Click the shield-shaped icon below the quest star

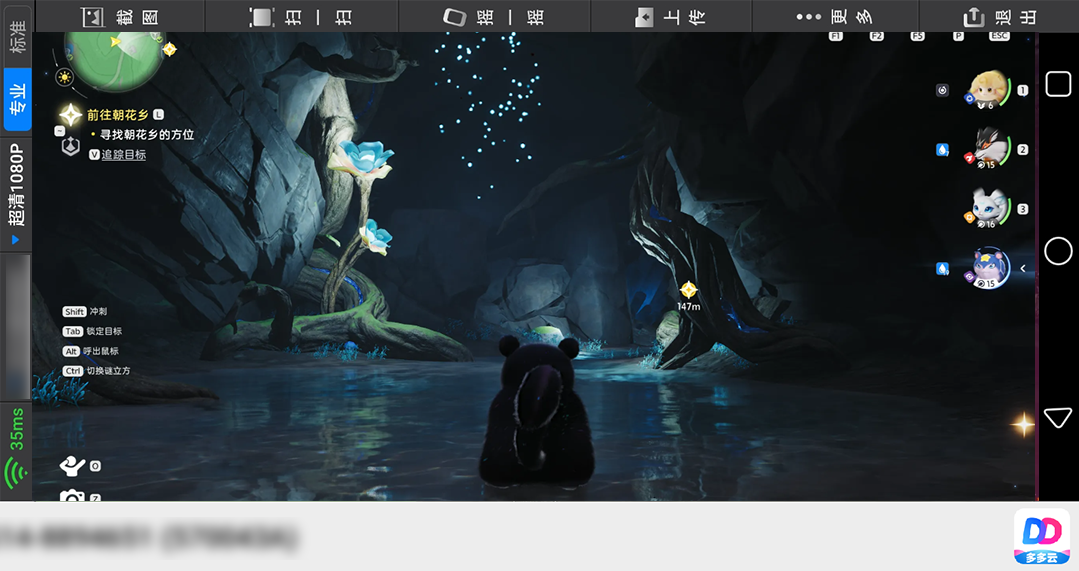coord(71,147)
